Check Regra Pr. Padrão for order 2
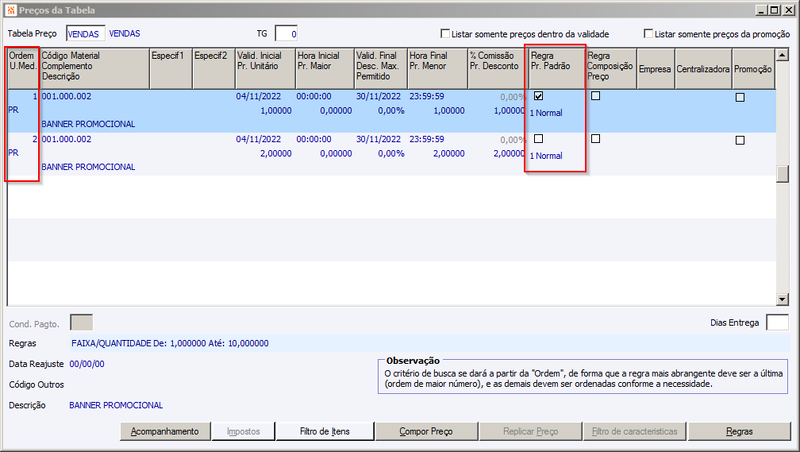This screenshot has width=800, height=452. [x=538, y=139]
